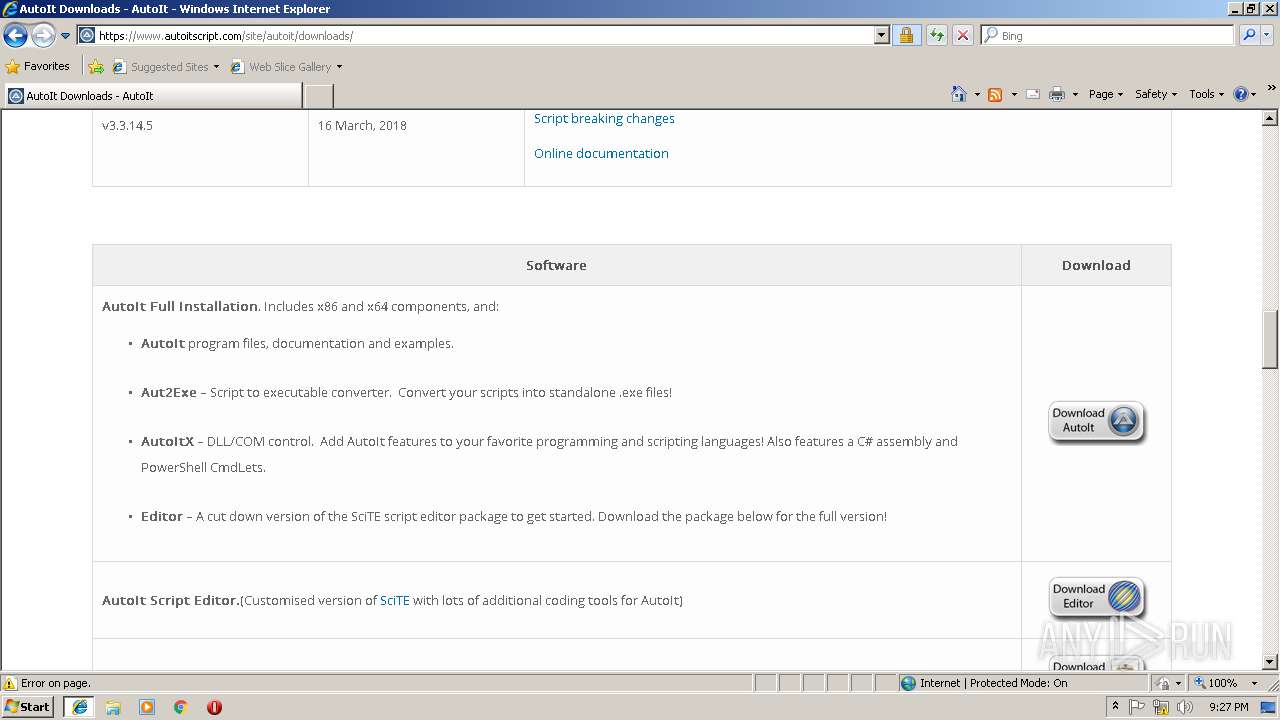
Task: Click the RSS feeds icon
Action: [995, 94]
